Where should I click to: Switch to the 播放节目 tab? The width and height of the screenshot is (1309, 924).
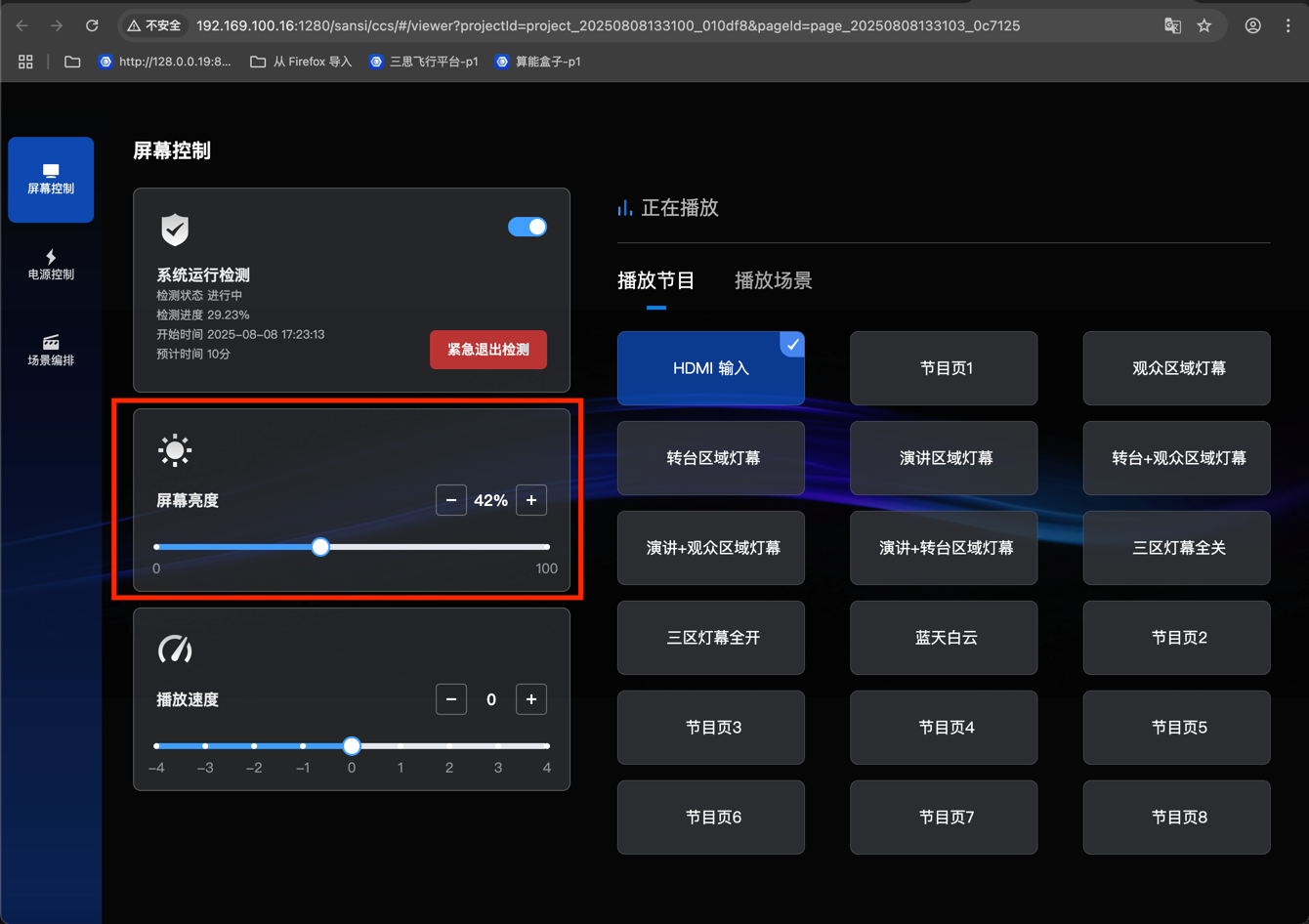point(656,281)
